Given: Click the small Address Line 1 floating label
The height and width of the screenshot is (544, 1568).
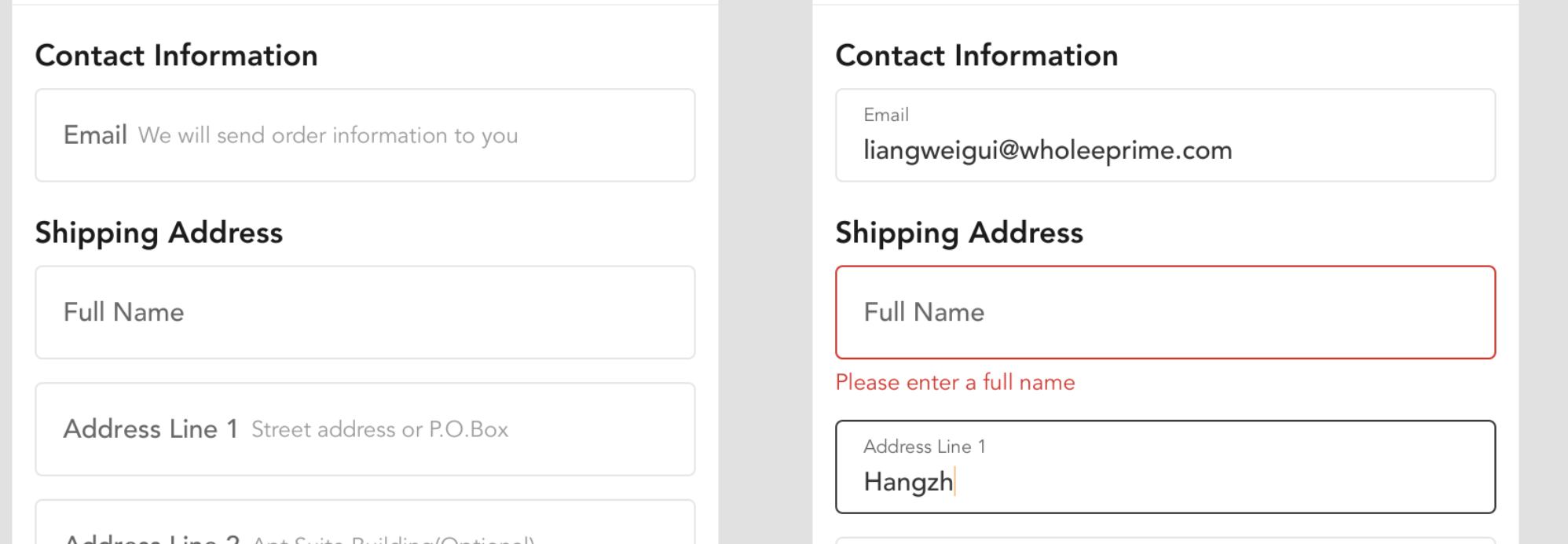Looking at the screenshot, I should (924, 447).
